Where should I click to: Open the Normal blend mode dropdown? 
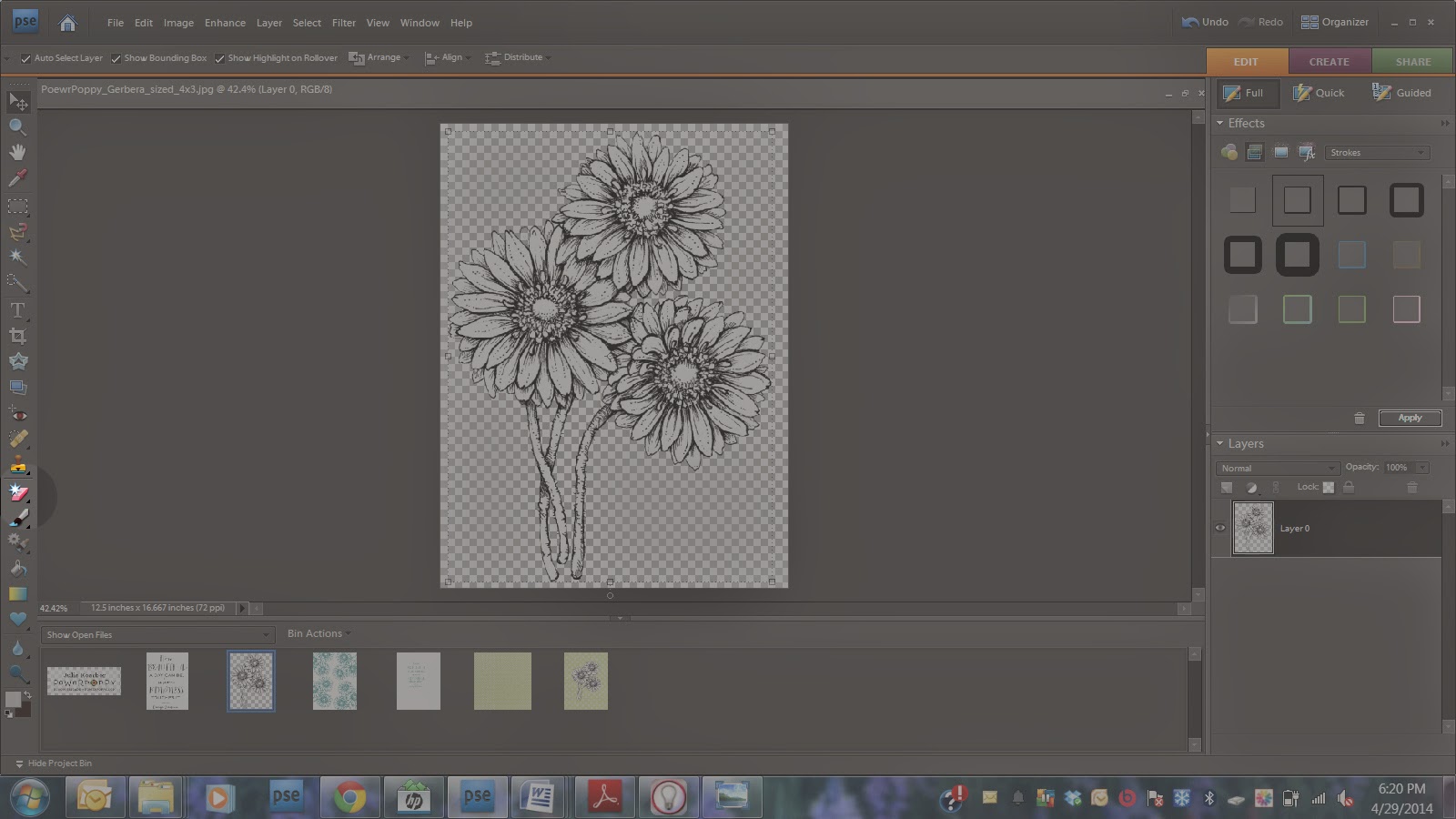pyautogui.click(x=1277, y=468)
